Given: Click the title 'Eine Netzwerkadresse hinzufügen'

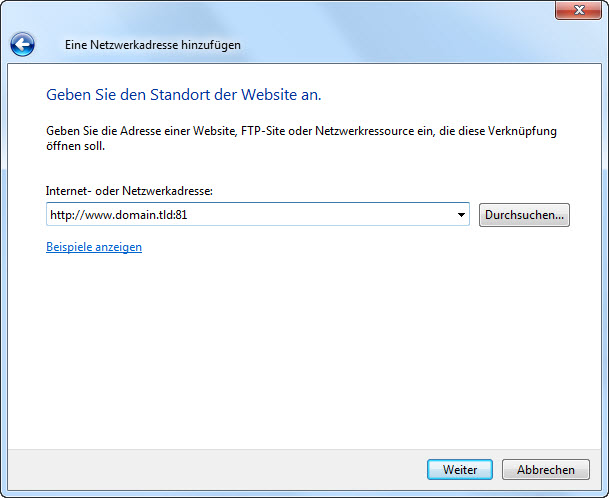Looking at the screenshot, I should 153,45.
